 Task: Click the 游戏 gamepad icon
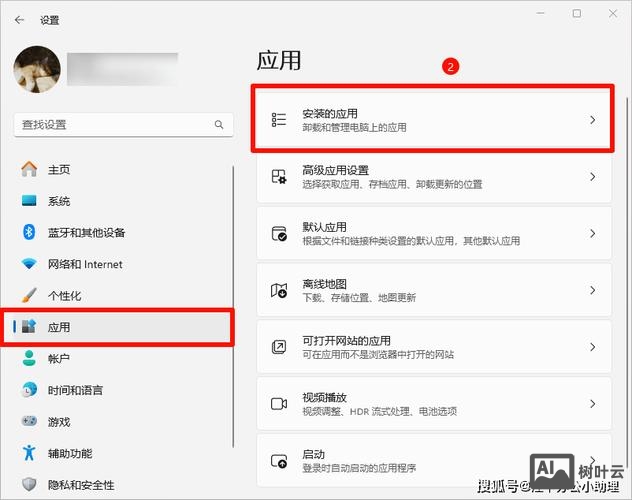click(x=29, y=421)
